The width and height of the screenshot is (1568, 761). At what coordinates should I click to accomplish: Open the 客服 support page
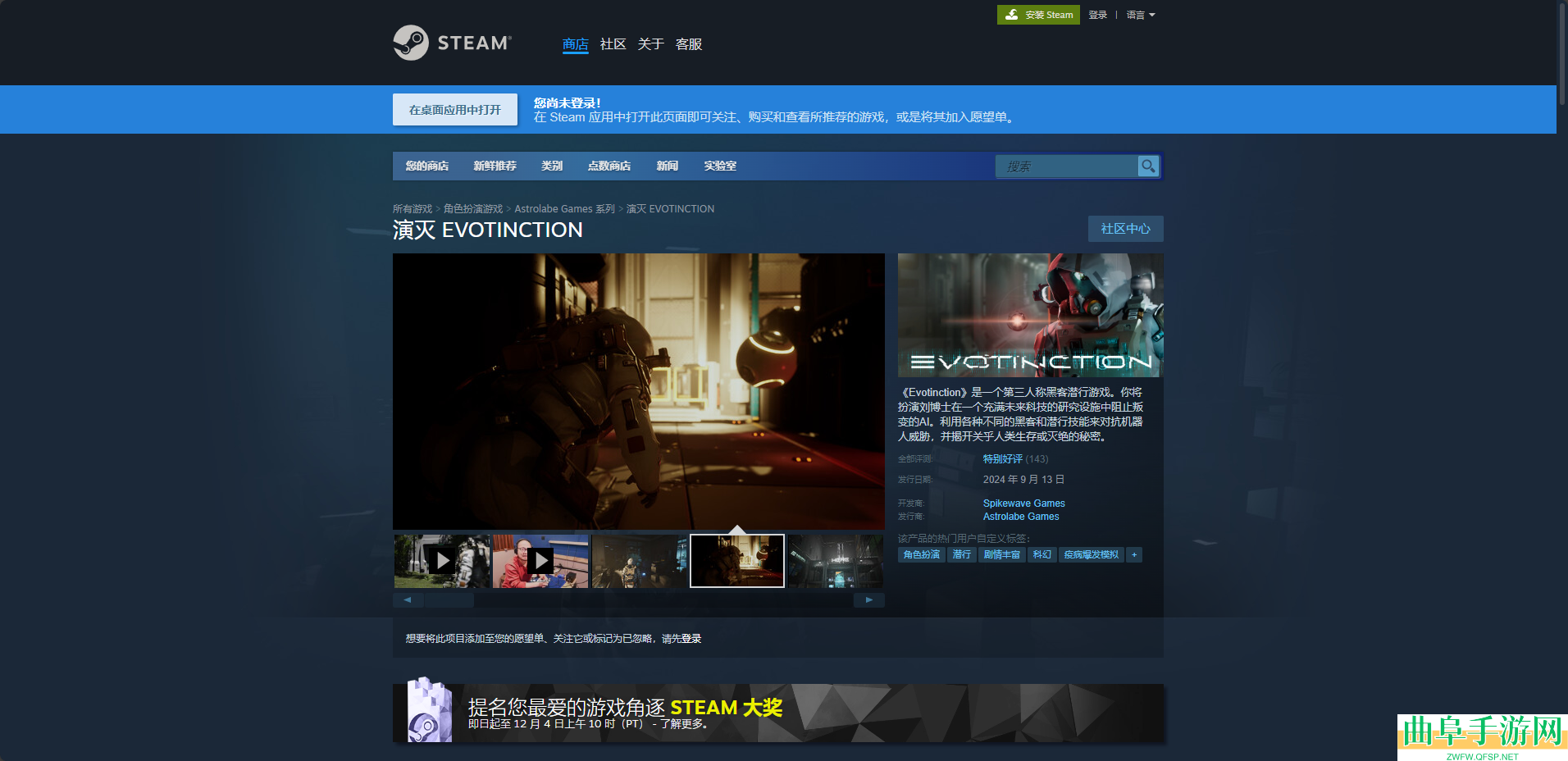coord(689,44)
